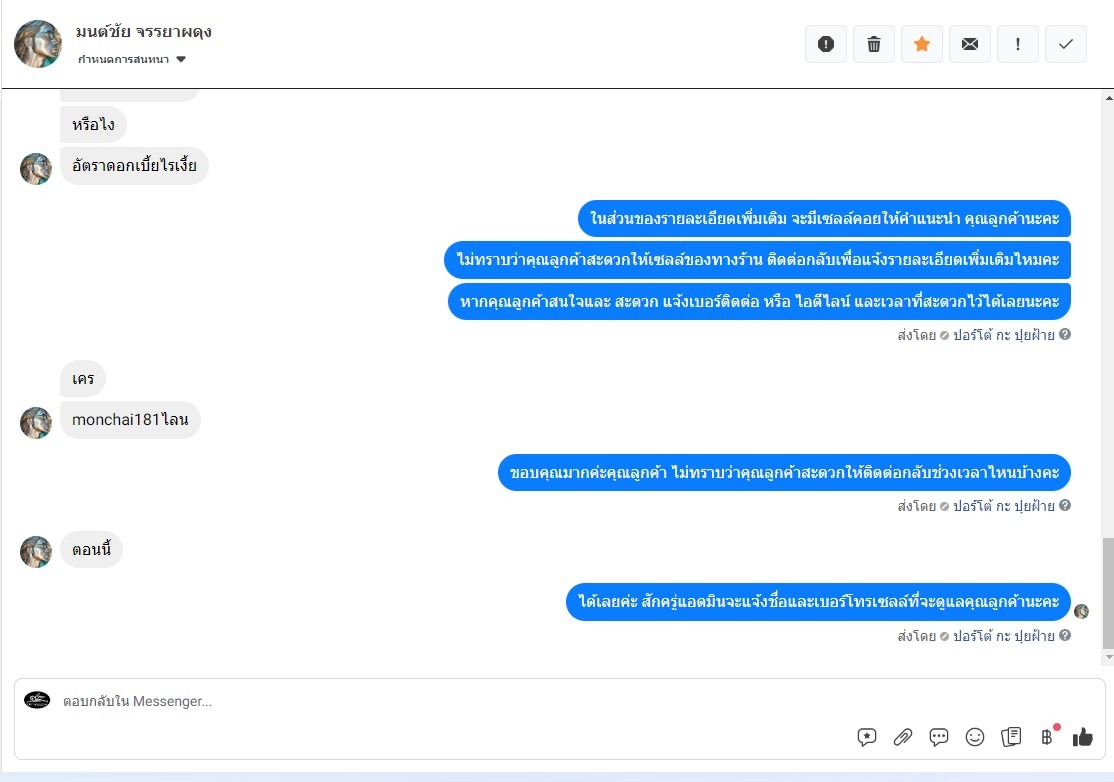Mark the conversation as spam
Screen dimensions: 1114x782
click(826, 44)
